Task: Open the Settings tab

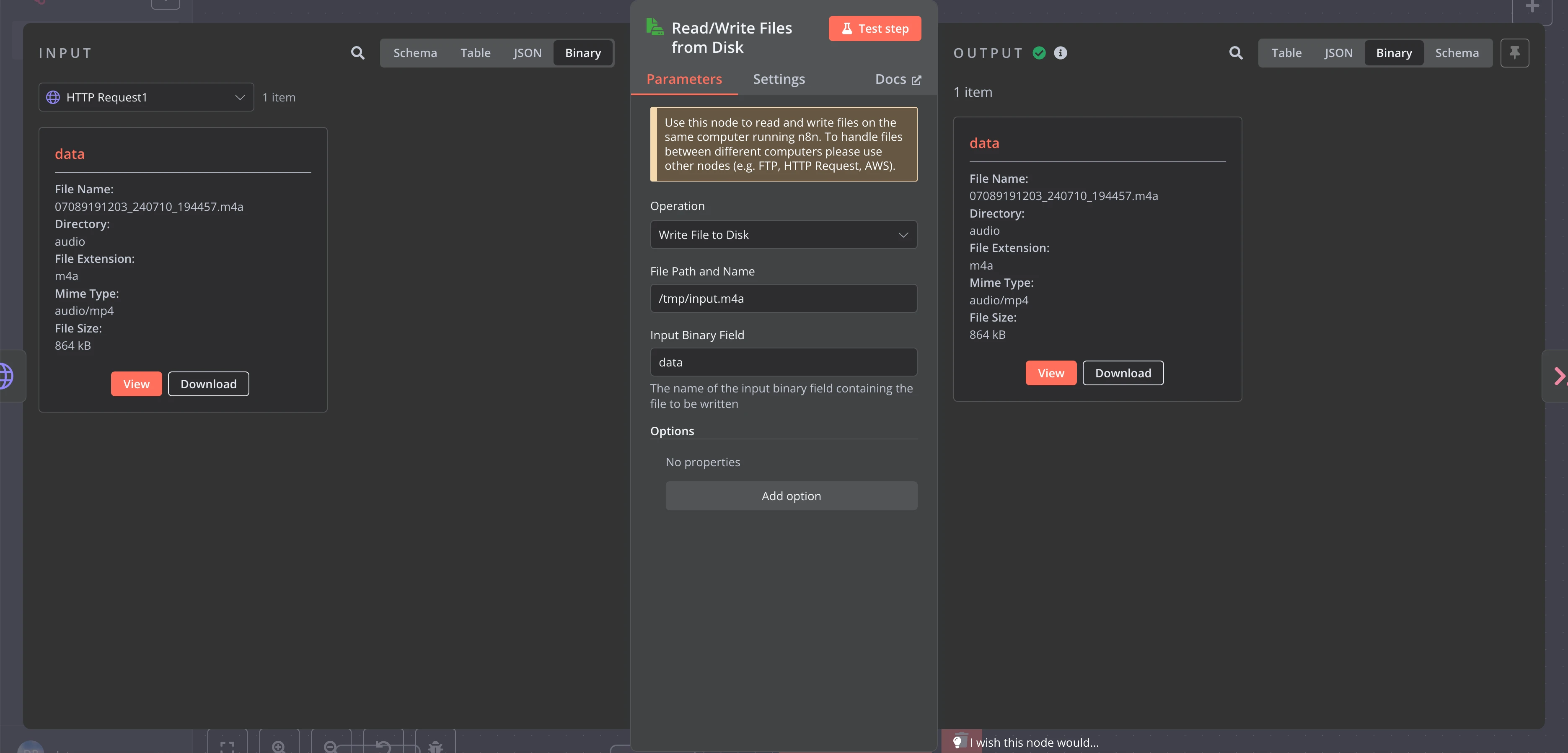Action: (x=779, y=79)
